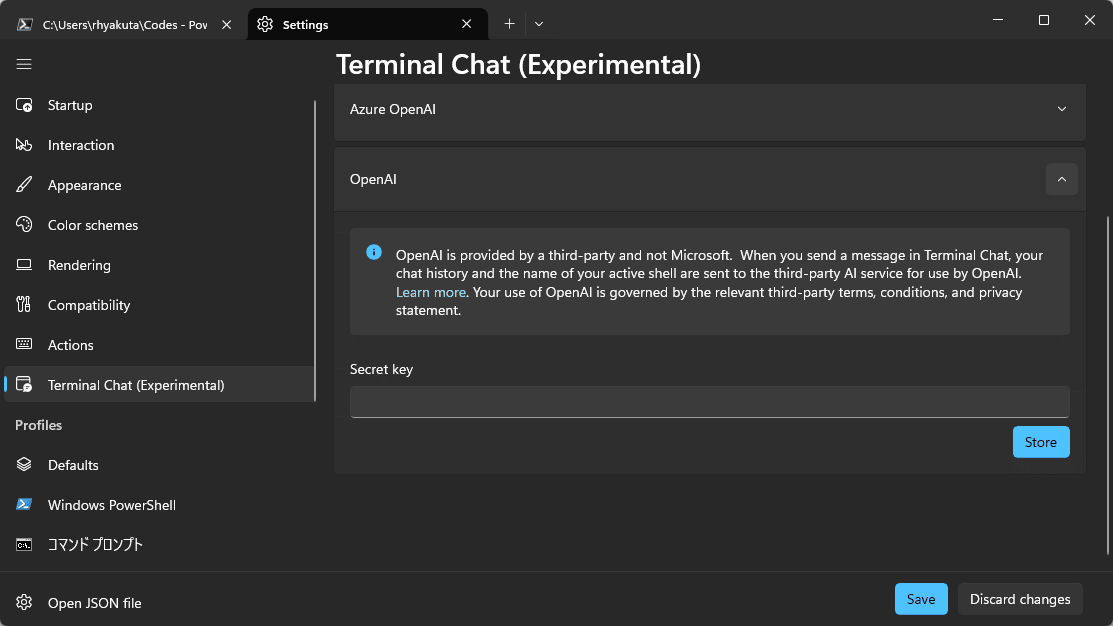Click the sidebar navigation scrollbar
Image resolution: width=1113 pixels, height=626 pixels.
pyautogui.click(x=314, y=251)
